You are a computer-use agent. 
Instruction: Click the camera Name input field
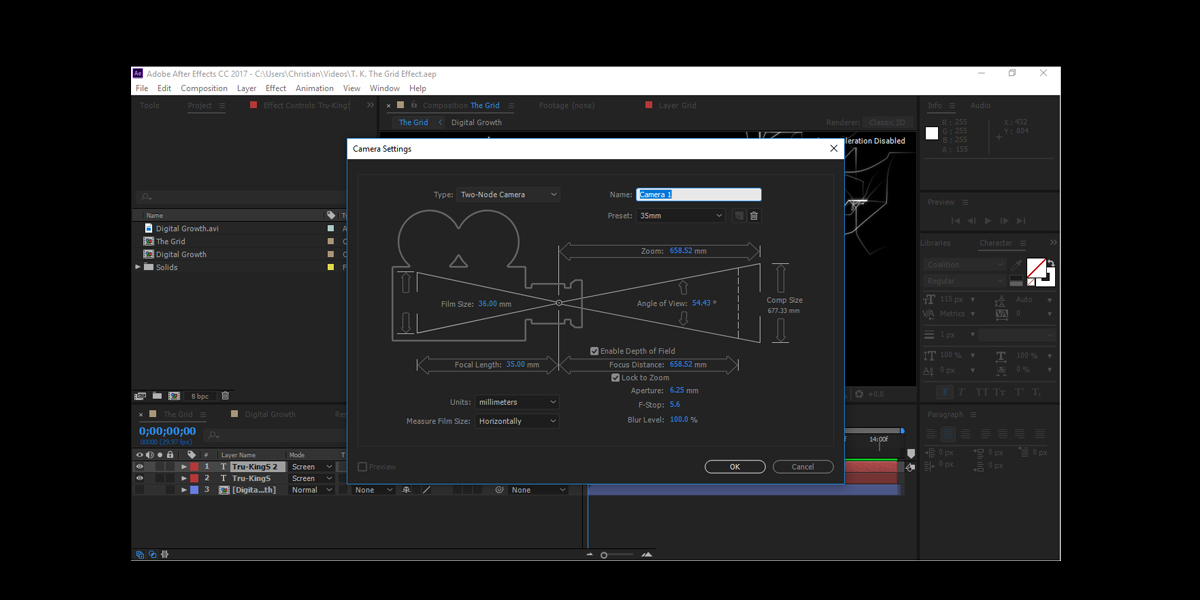(x=699, y=195)
